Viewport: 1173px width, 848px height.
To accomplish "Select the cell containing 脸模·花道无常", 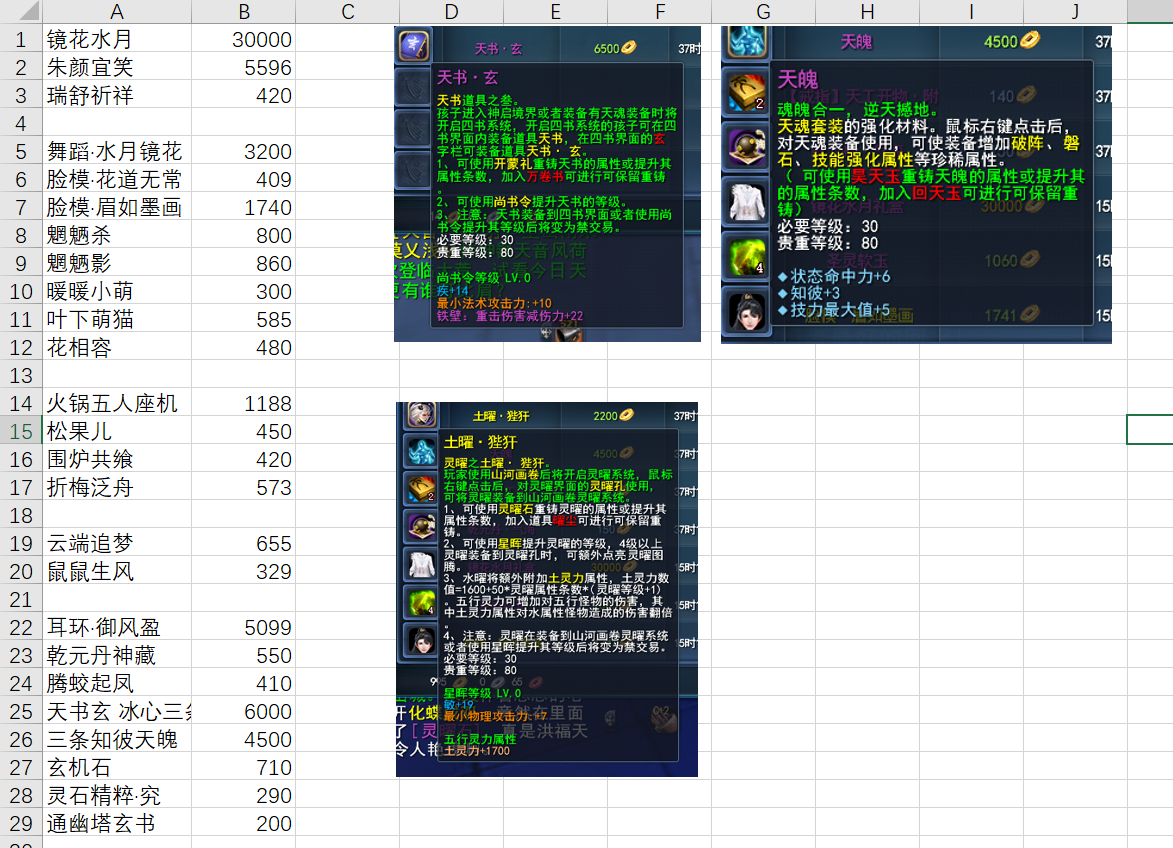I will [x=117, y=179].
